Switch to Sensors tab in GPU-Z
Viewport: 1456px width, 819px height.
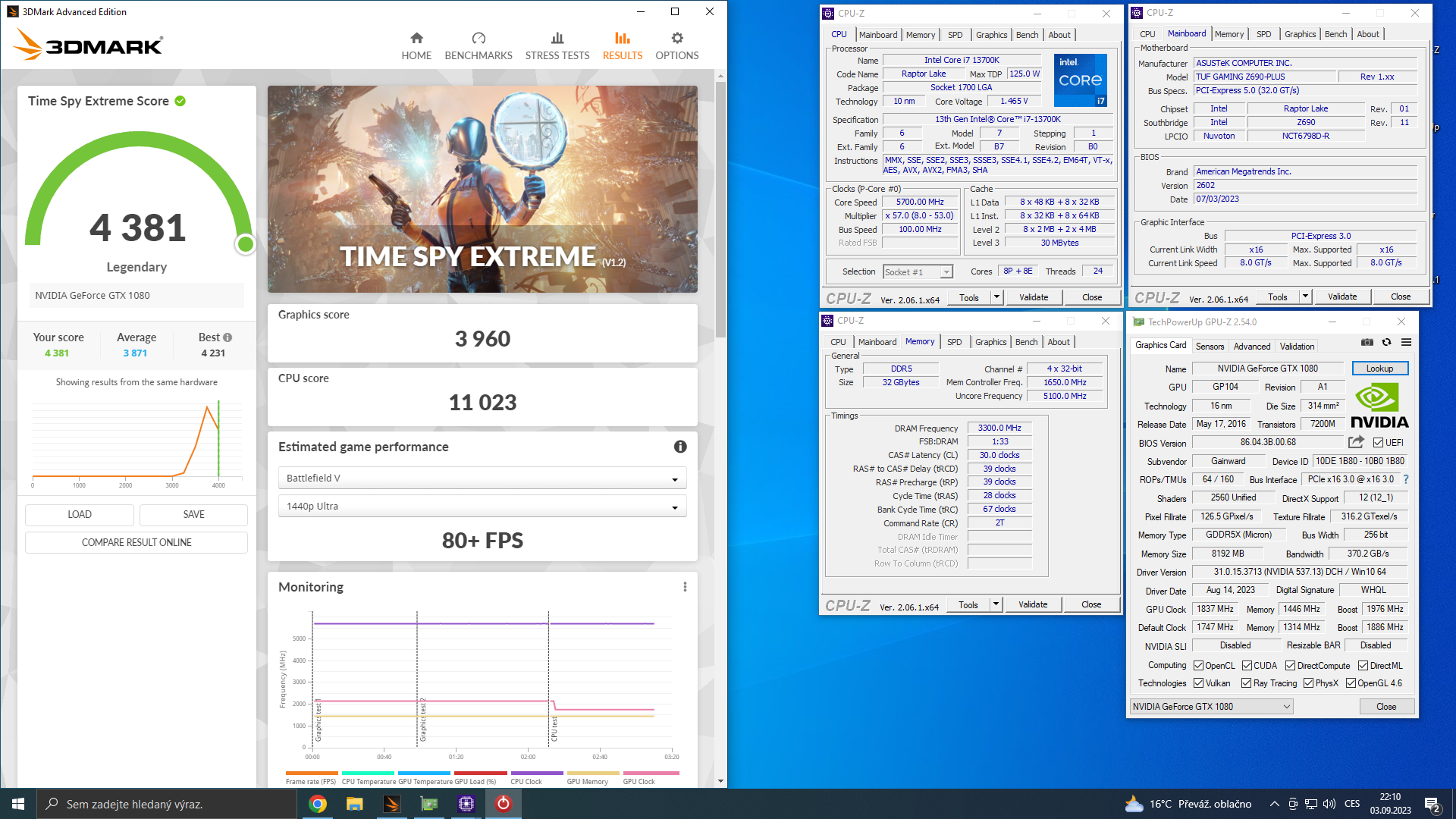pyautogui.click(x=1210, y=347)
